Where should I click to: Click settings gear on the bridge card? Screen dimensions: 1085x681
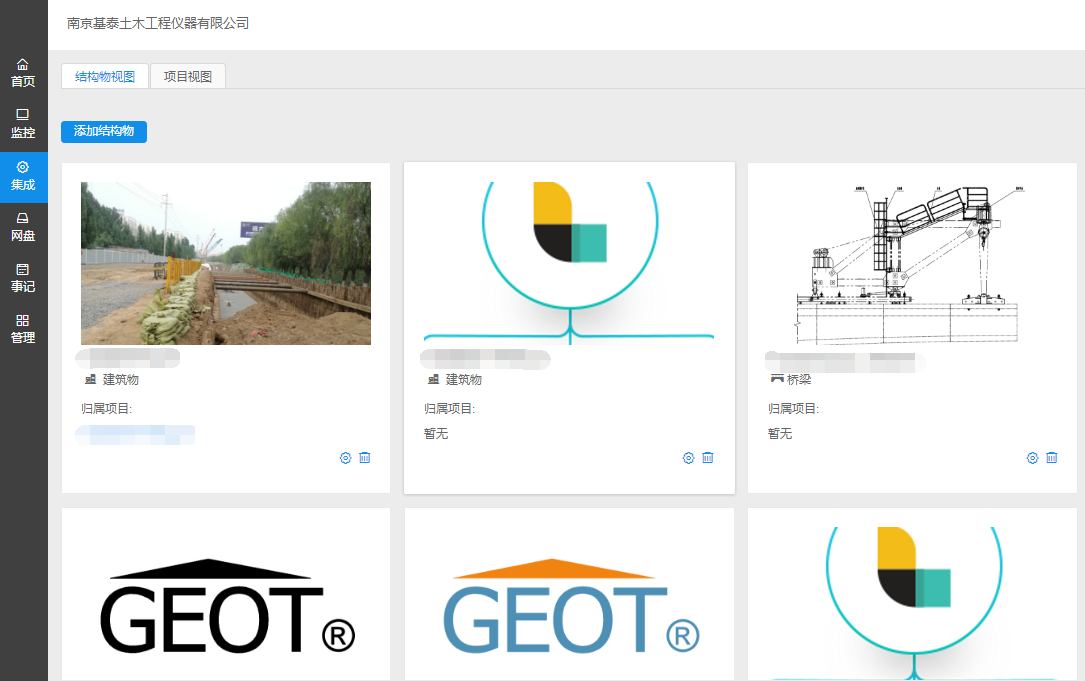point(1032,458)
